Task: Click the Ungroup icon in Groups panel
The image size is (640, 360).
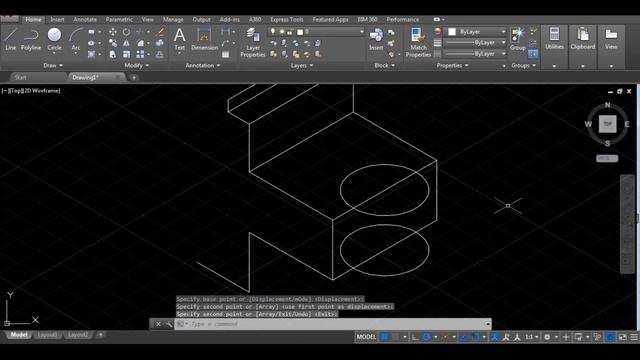Action: pos(533,31)
